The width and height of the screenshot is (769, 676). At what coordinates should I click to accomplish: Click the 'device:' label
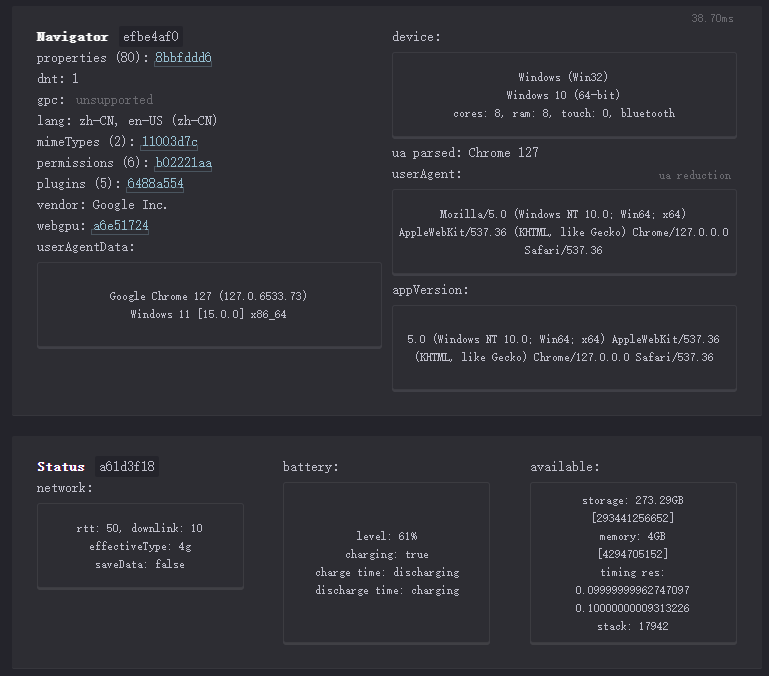tap(416, 37)
